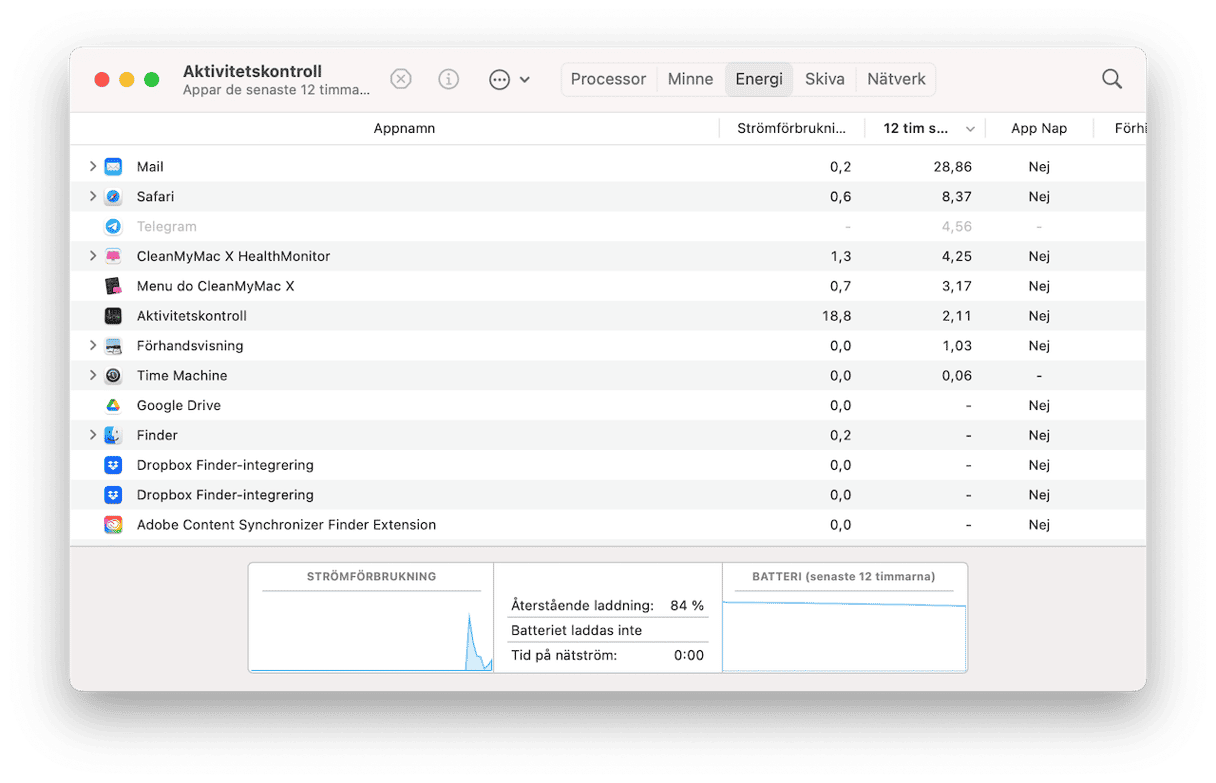Viewport: 1216px width, 783px height.
Task: Select the Mail process name
Action: pyautogui.click(x=150, y=167)
